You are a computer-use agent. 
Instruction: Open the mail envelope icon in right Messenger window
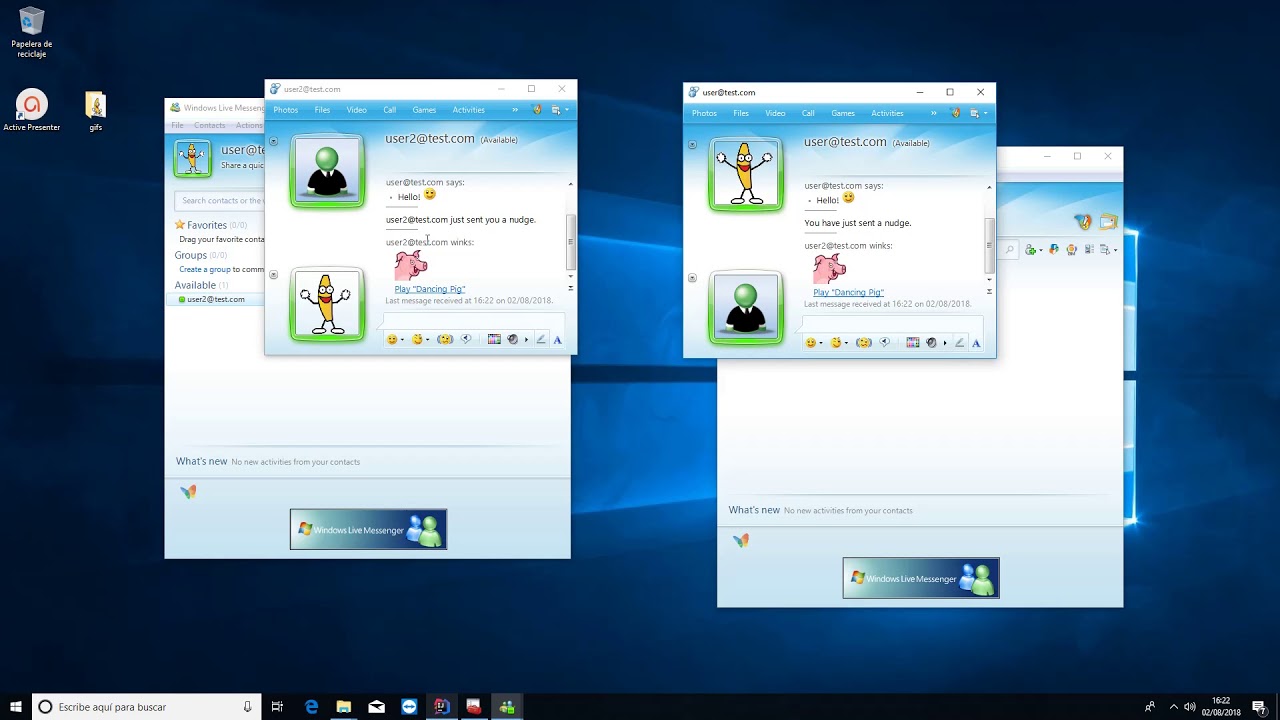click(x=1108, y=222)
